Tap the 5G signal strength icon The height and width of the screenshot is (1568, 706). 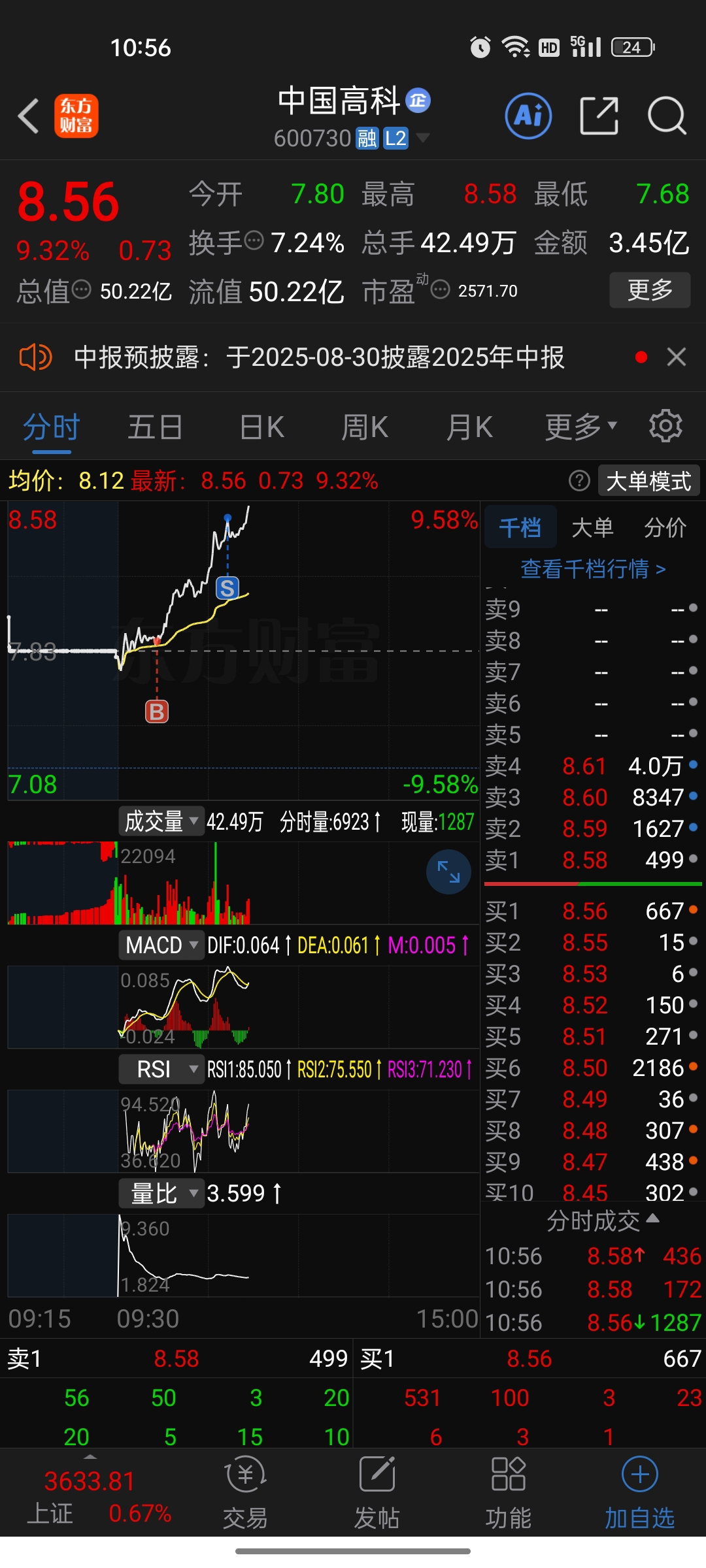tap(586, 46)
